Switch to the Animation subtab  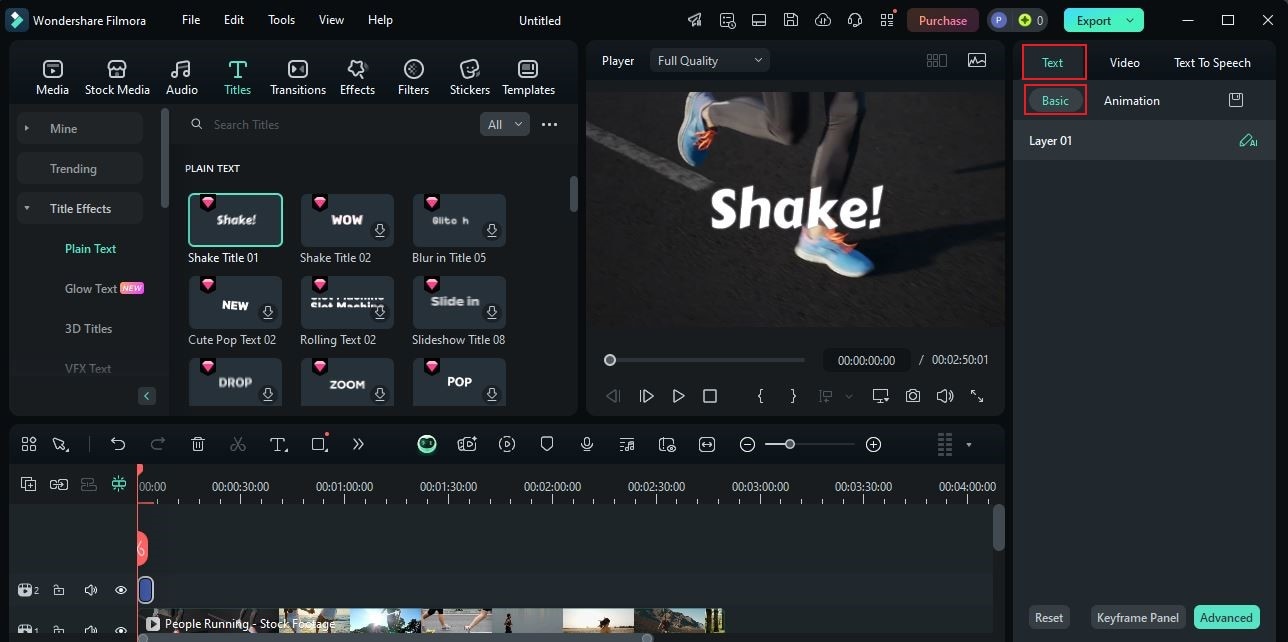coord(1132,101)
